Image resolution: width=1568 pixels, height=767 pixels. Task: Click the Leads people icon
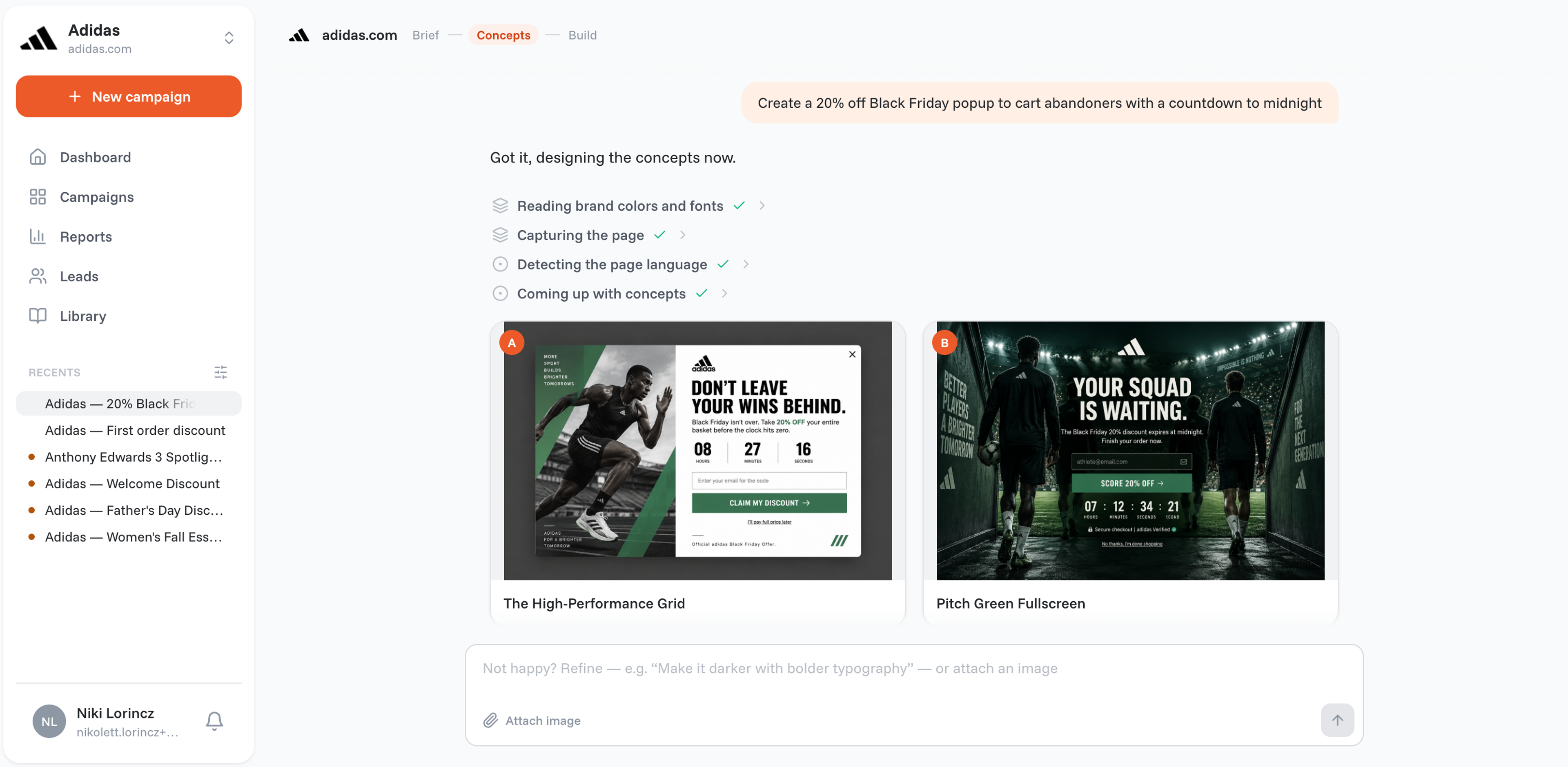(x=38, y=276)
